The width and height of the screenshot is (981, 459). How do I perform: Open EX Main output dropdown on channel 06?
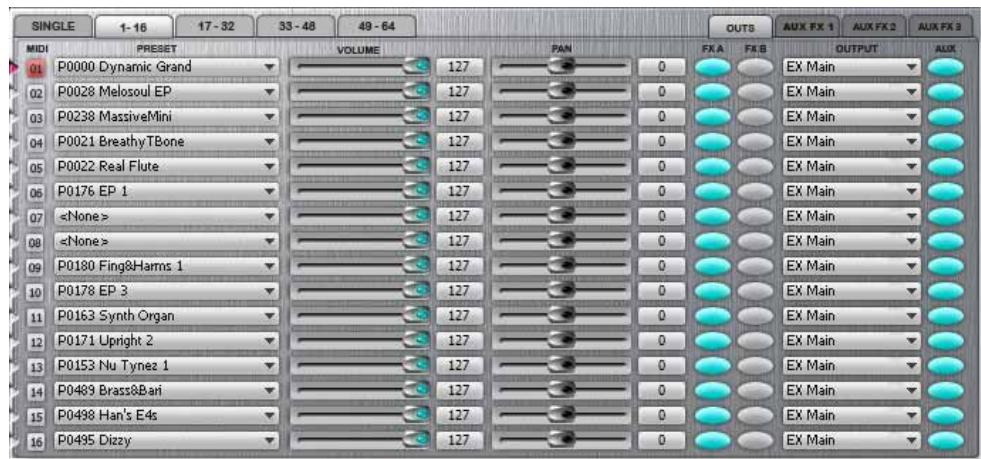851,191
